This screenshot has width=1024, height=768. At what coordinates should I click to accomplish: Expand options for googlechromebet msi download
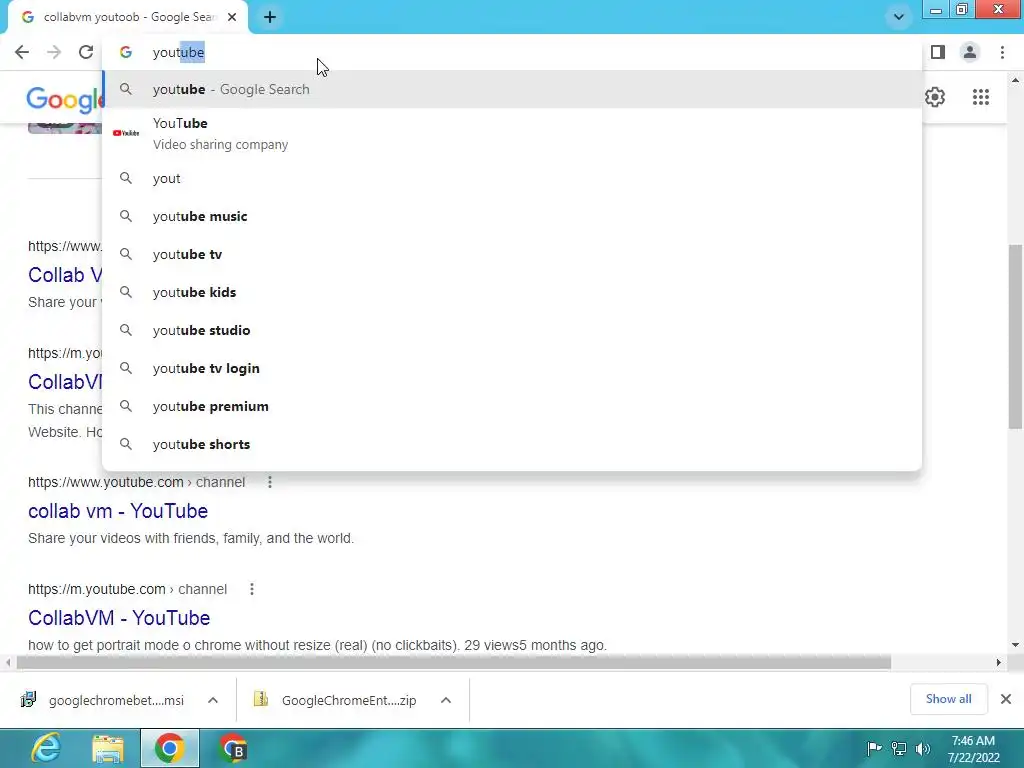coord(213,700)
